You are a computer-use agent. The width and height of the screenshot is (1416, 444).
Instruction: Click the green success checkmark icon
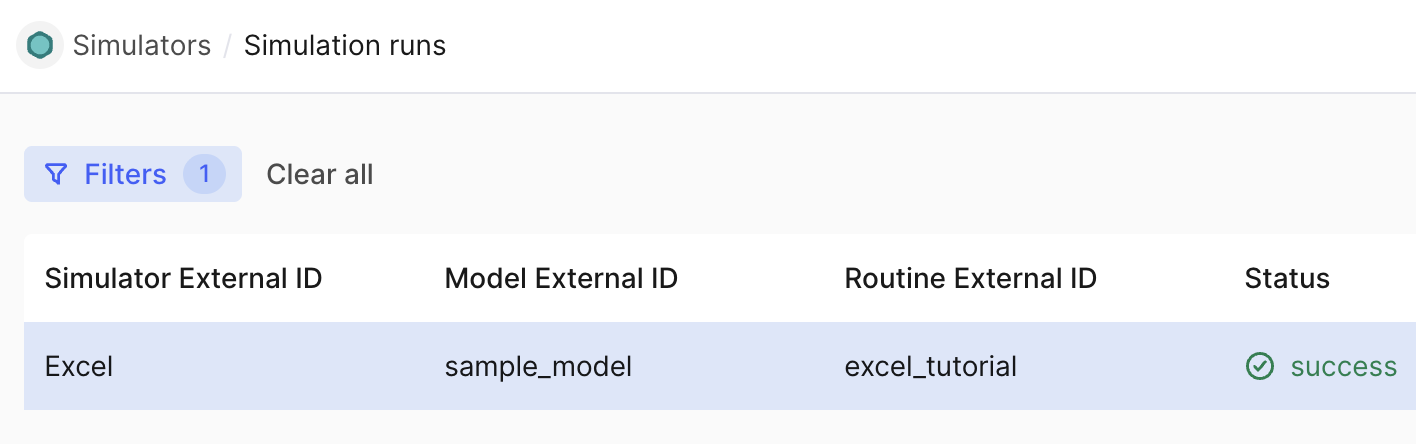click(x=1259, y=367)
